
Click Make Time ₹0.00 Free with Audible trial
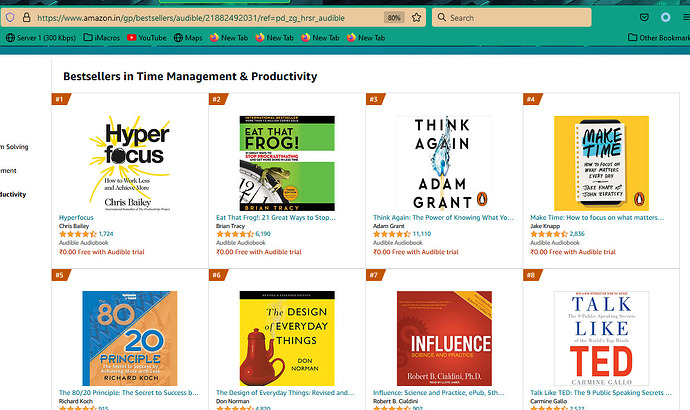(573, 252)
